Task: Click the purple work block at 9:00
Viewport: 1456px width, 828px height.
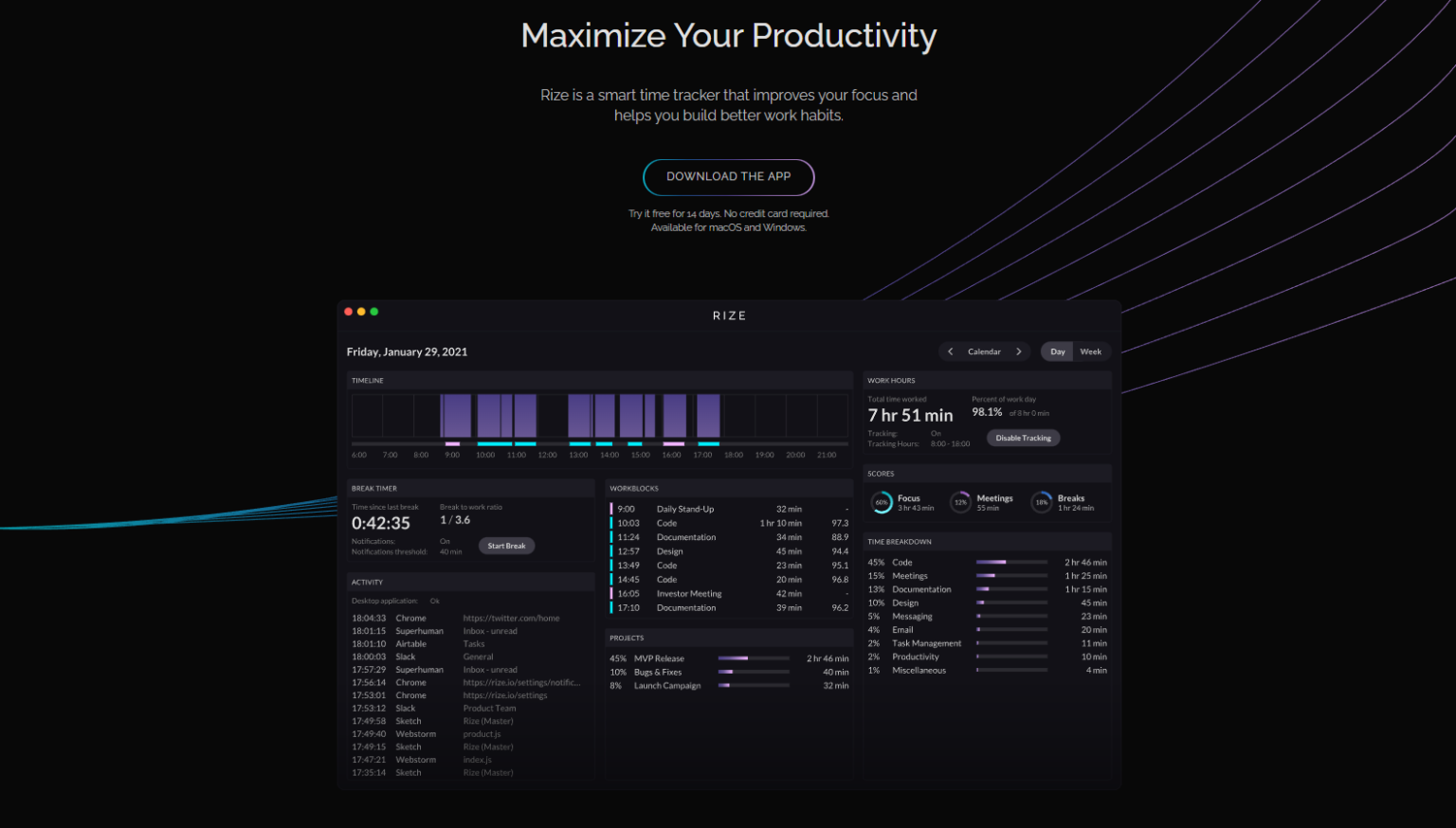Action: click(x=453, y=414)
